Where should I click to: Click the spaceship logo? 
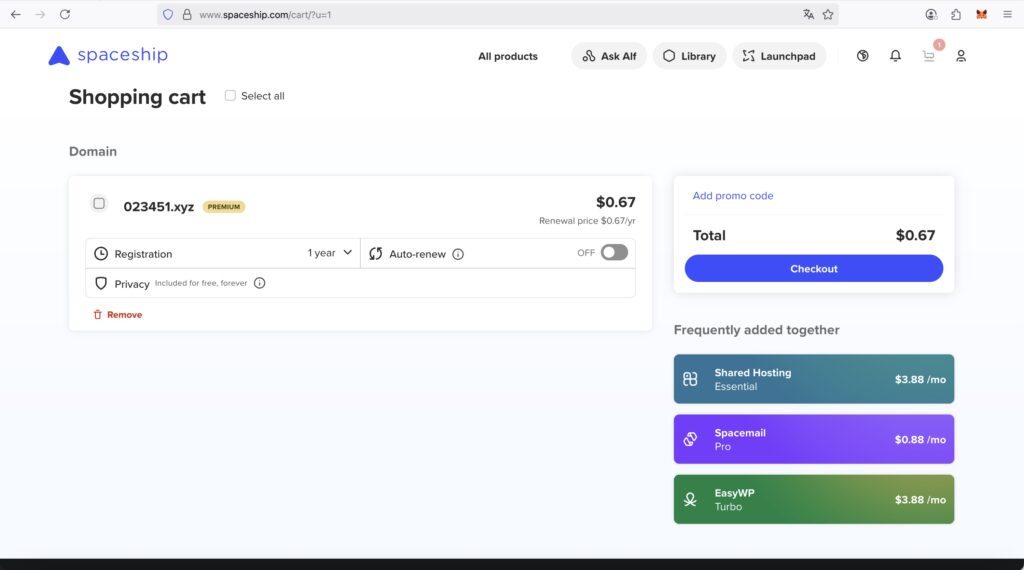click(x=108, y=55)
